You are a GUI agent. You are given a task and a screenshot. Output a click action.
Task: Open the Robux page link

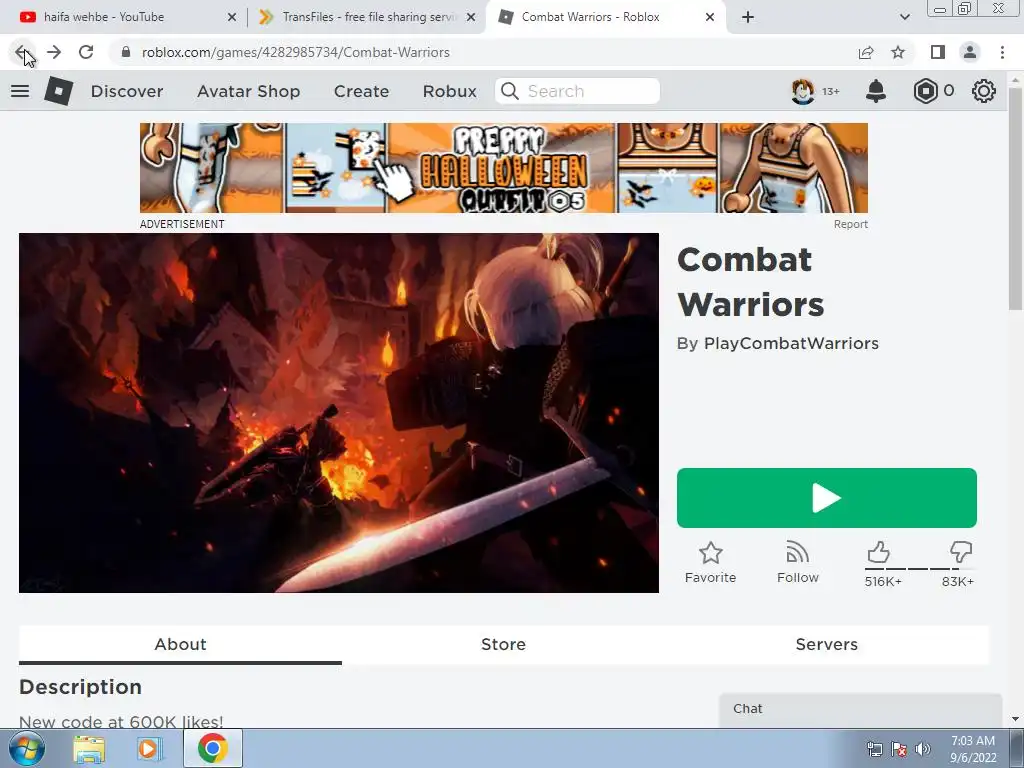pos(449,91)
